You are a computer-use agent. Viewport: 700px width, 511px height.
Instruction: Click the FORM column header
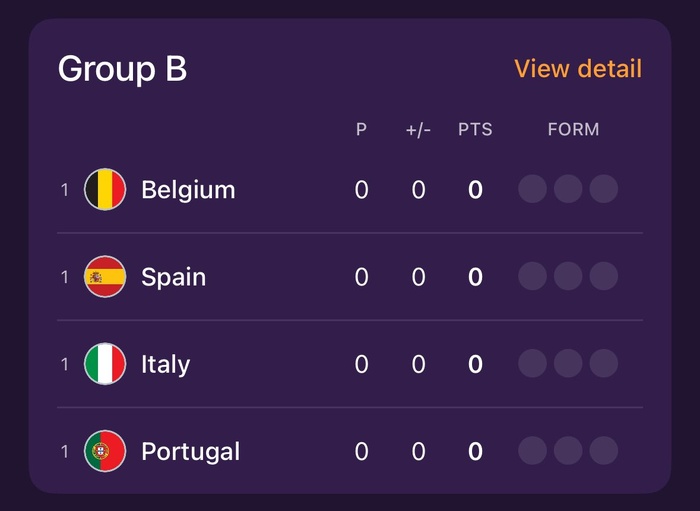(573, 130)
